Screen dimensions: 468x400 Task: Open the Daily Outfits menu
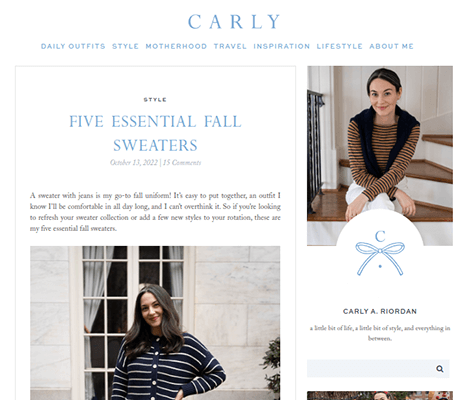tap(73, 46)
